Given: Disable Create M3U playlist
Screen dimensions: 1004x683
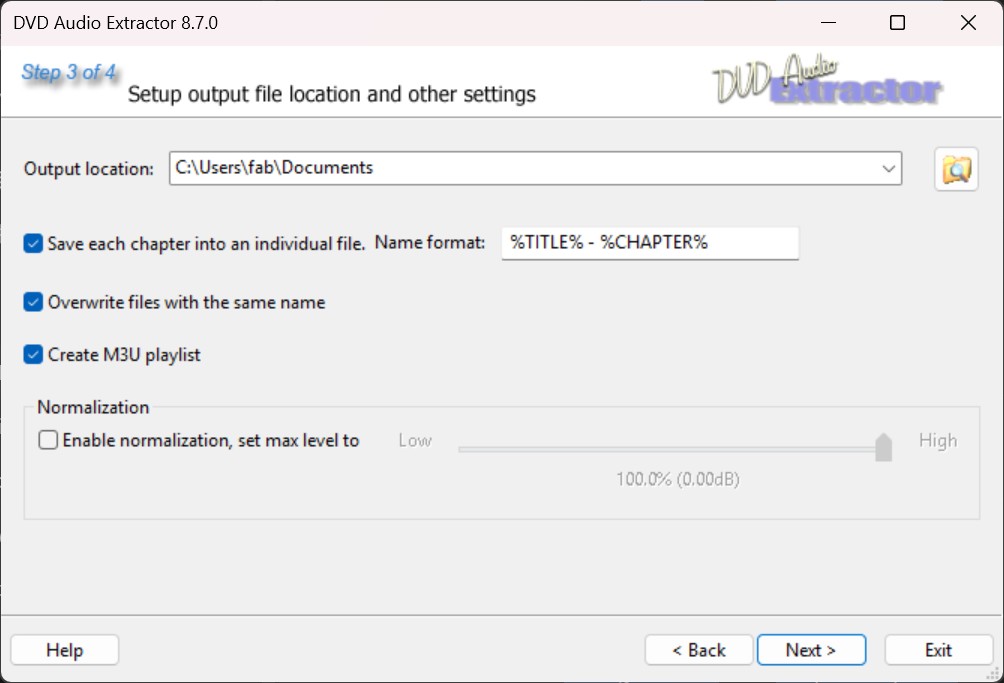Looking at the screenshot, I should [x=32, y=354].
